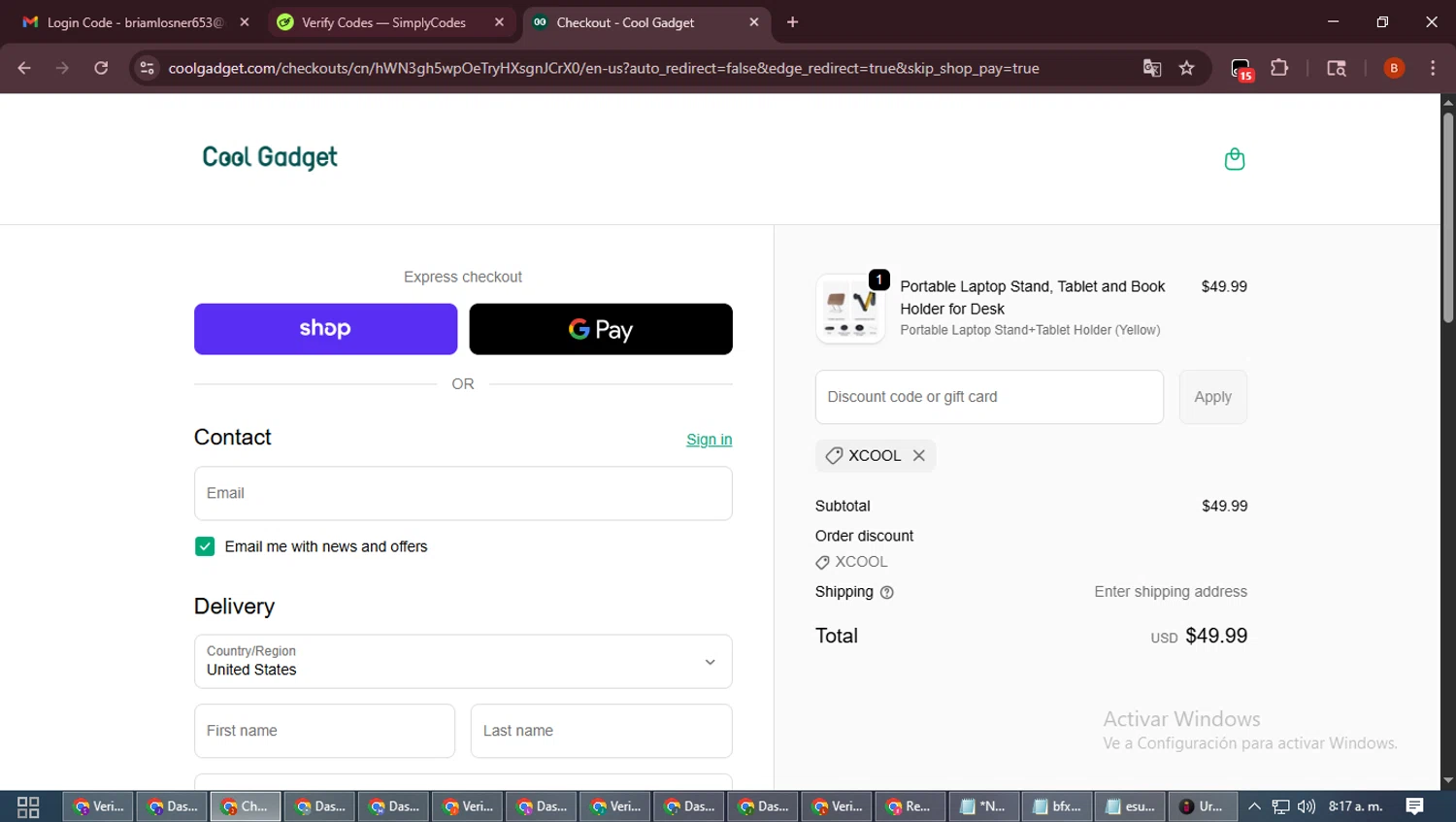The height and width of the screenshot is (822, 1456).
Task: Reload the checkout page
Action: pyautogui.click(x=101, y=68)
